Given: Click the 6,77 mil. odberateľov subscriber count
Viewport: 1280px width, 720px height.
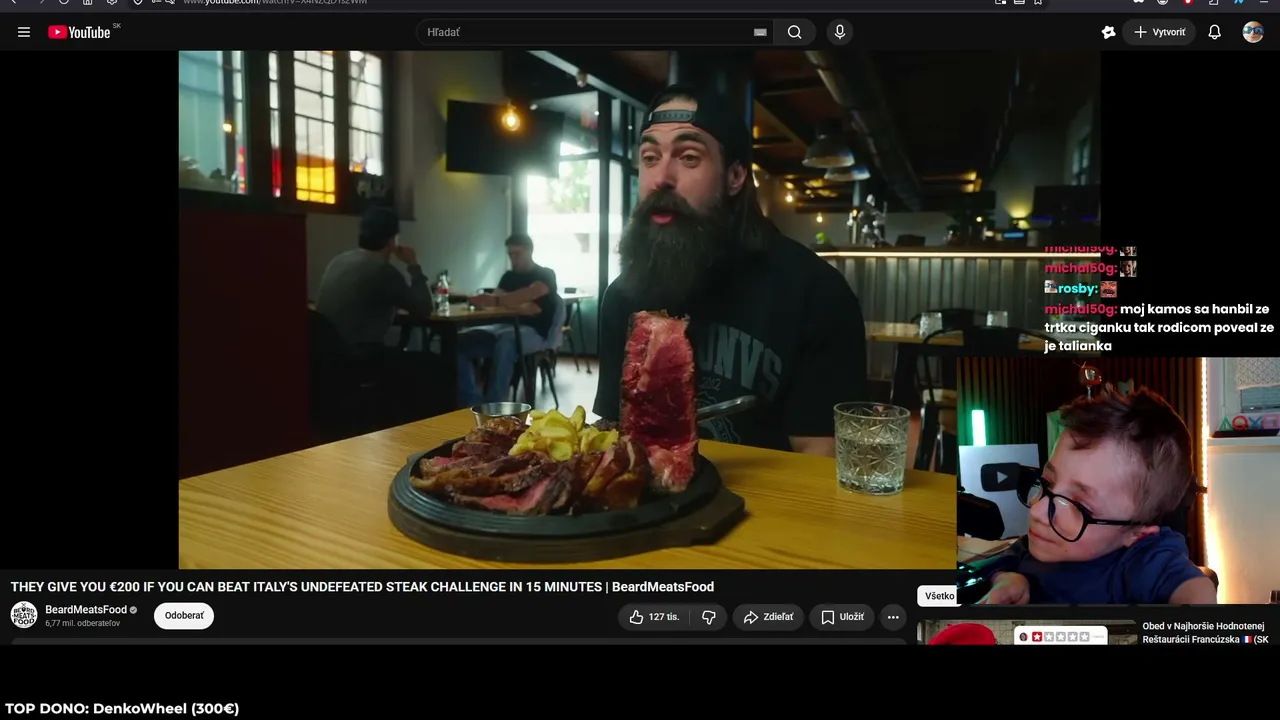Looking at the screenshot, I should pyautogui.click(x=82, y=623).
